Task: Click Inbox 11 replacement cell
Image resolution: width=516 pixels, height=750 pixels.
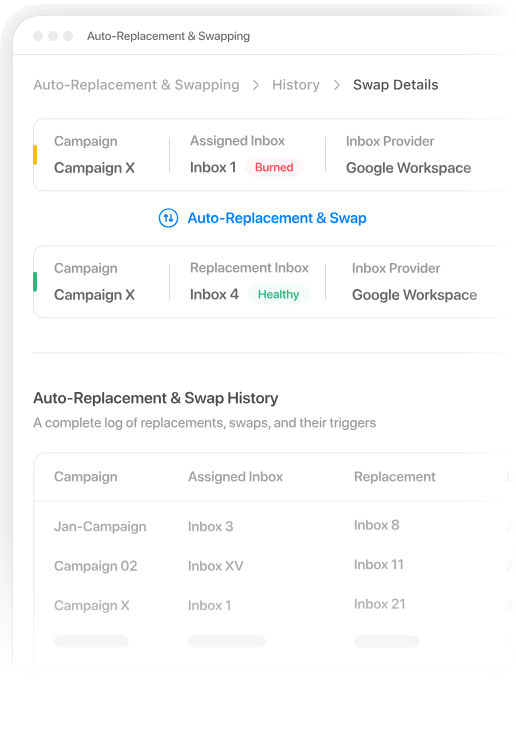Action: coord(379,565)
